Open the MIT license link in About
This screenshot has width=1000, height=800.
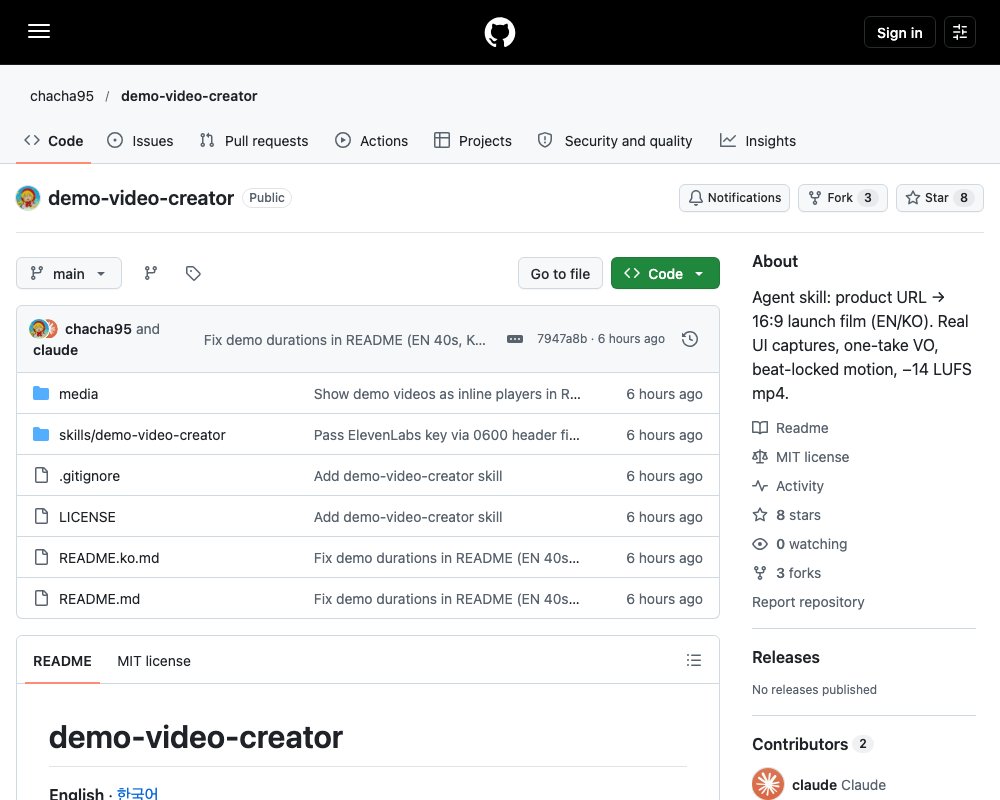point(800,457)
